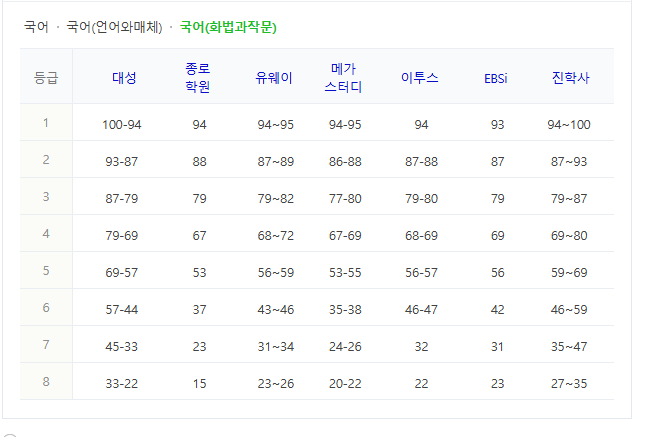Screen dimensions: 648x437
Task: Click the 46-47 cell under 이투스
Action: pos(421,310)
